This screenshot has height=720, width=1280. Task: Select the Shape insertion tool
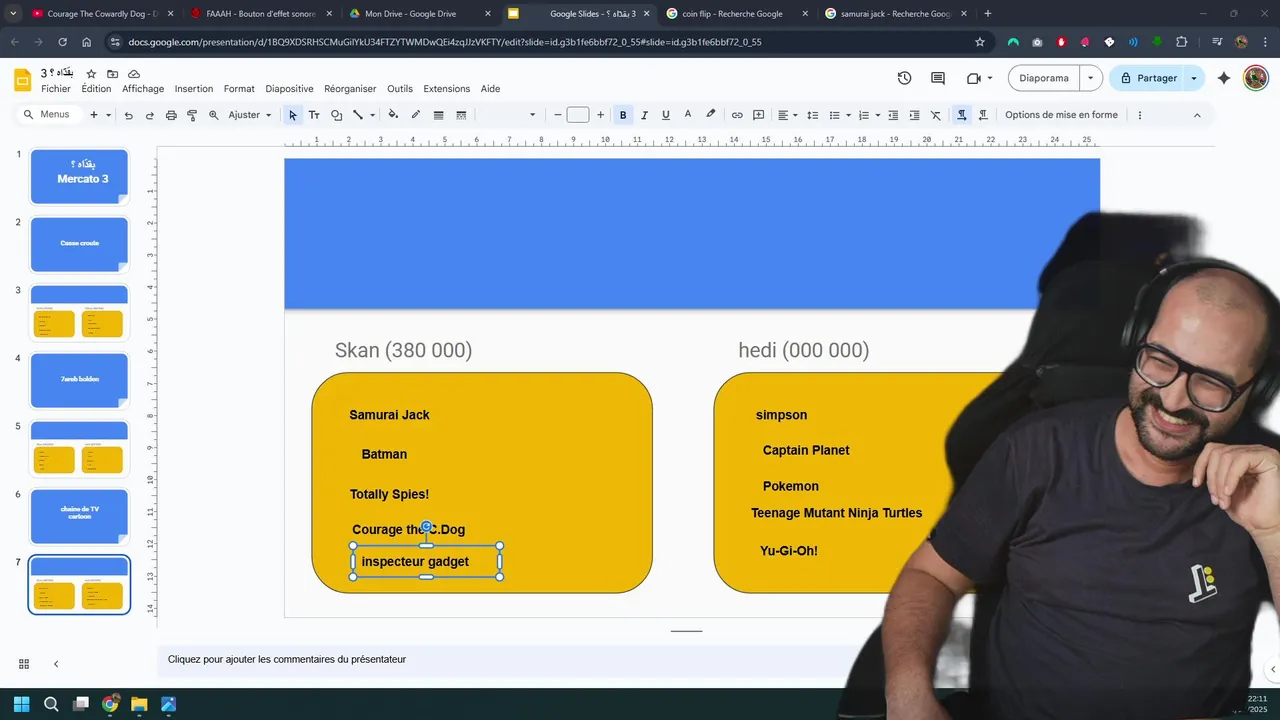(x=336, y=115)
